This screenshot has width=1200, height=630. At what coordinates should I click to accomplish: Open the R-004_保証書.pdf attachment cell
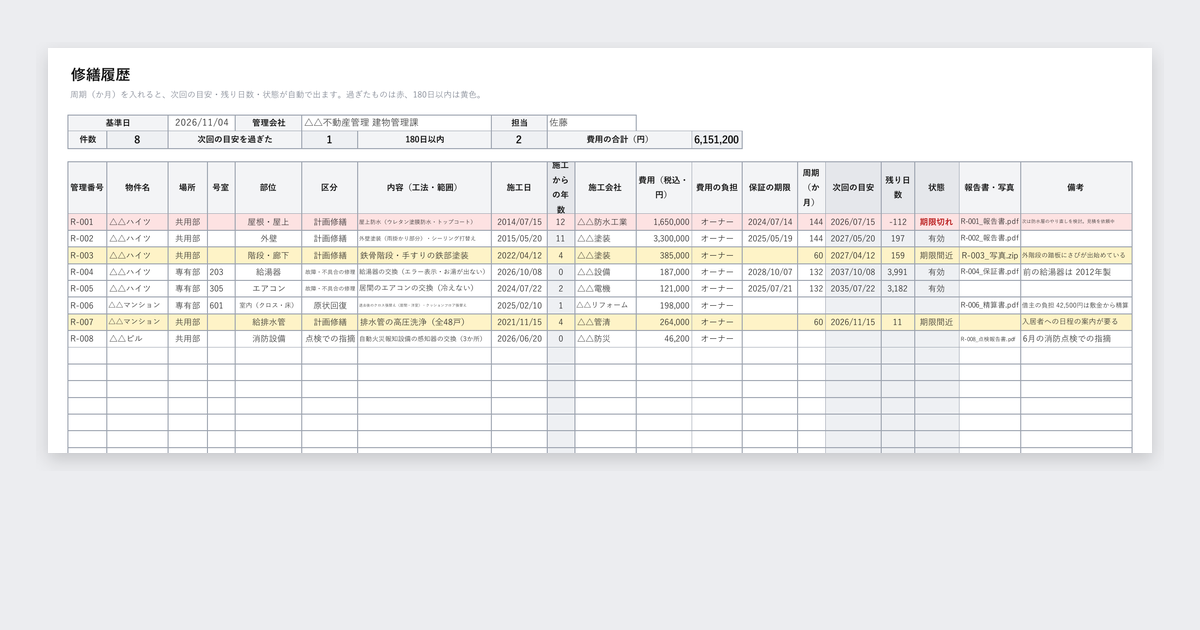click(989, 272)
